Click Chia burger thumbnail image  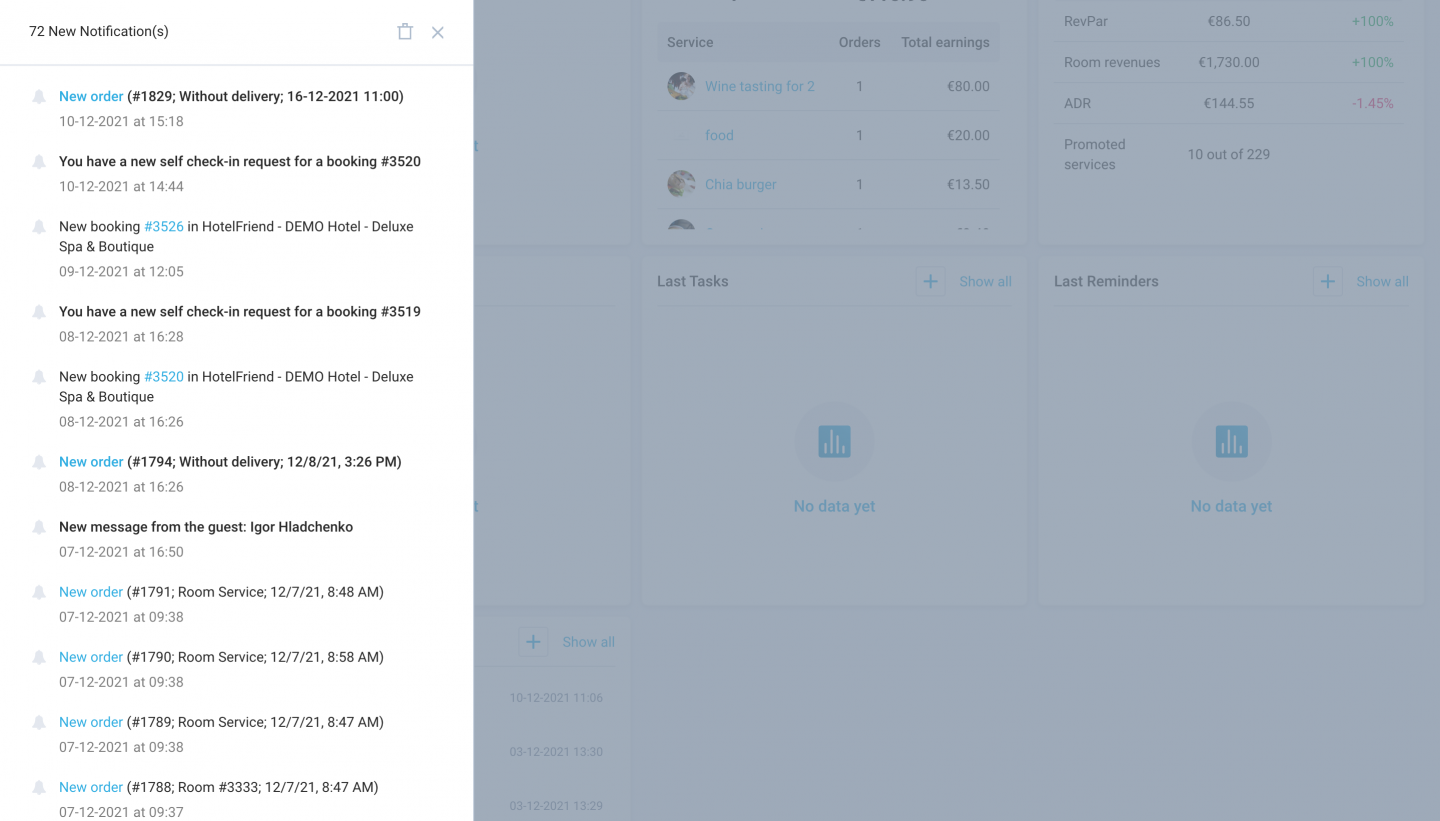pos(681,184)
